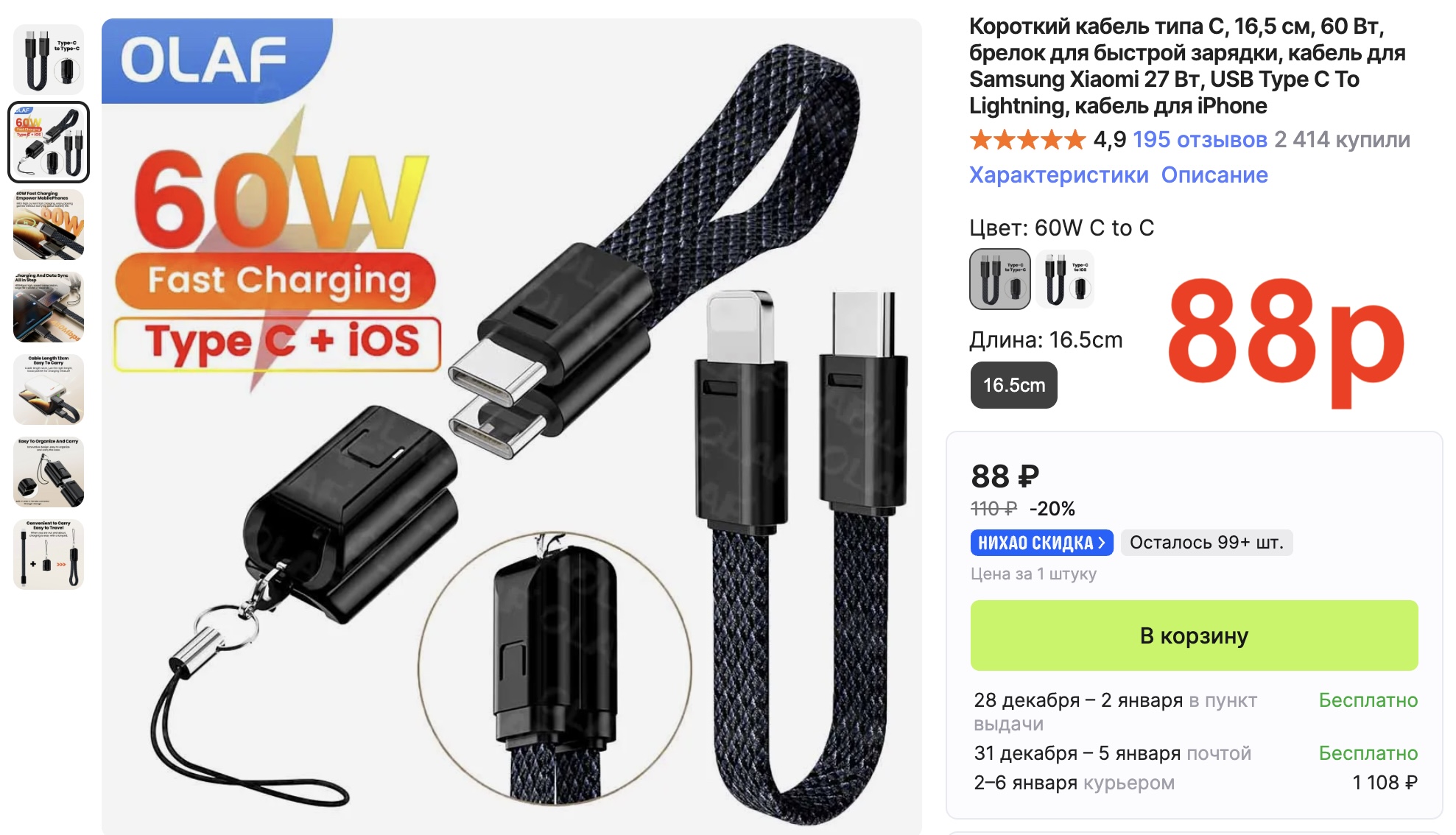Choose the 60W C to C color option
Screen dimensions: 1456x835
(999, 279)
